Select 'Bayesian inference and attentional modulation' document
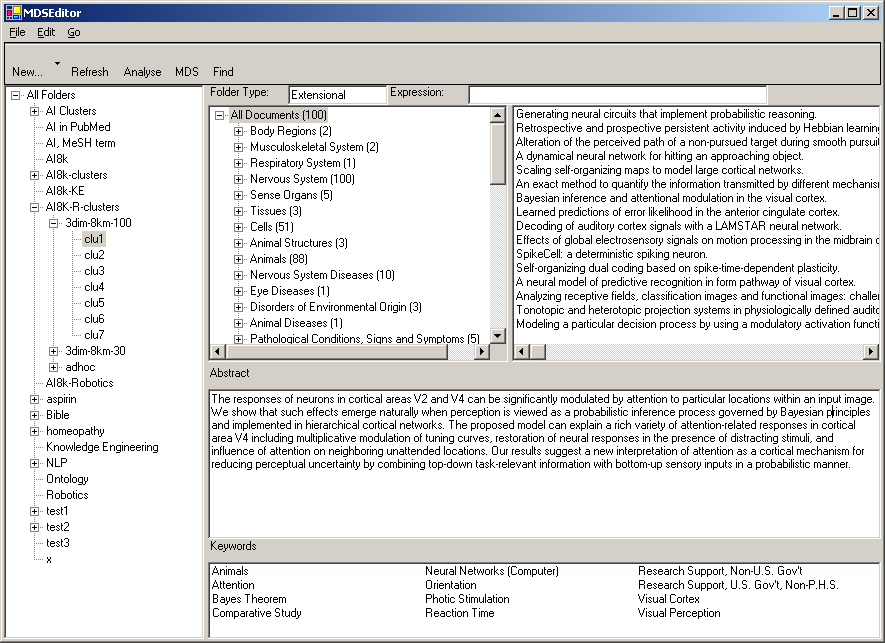This screenshot has height=643, width=885. 671,198
